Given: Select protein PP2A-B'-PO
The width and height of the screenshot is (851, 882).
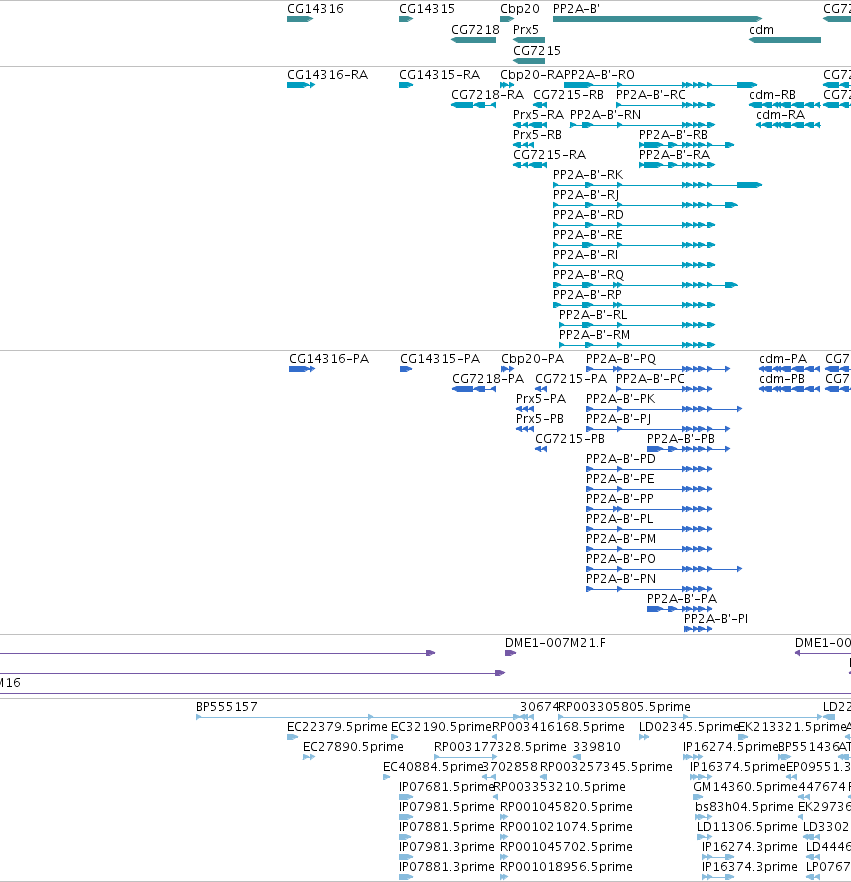Looking at the screenshot, I should click(x=621, y=559).
